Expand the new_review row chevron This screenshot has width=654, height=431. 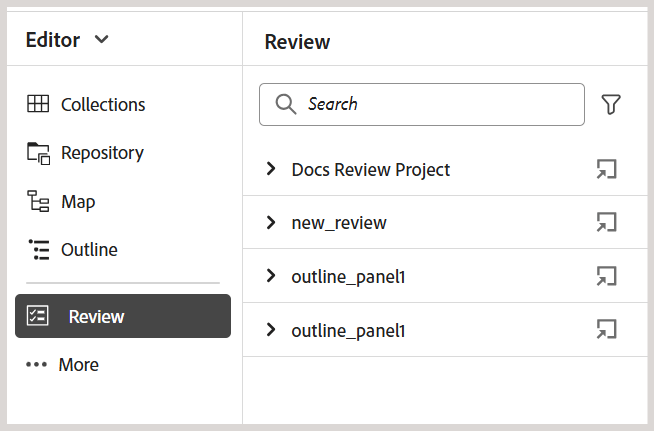(x=271, y=223)
